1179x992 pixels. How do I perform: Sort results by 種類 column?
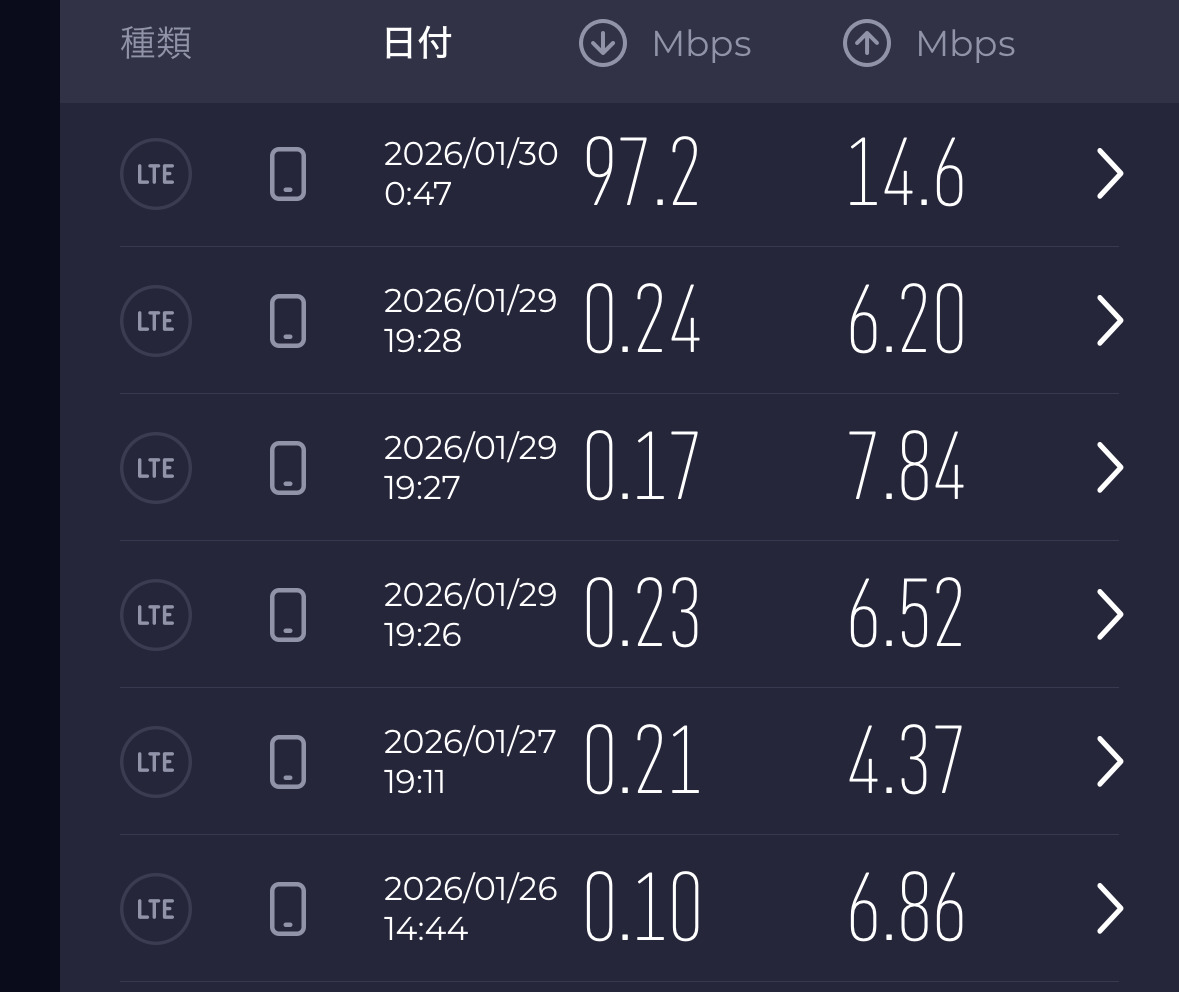pyautogui.click(x=156, y=44)
